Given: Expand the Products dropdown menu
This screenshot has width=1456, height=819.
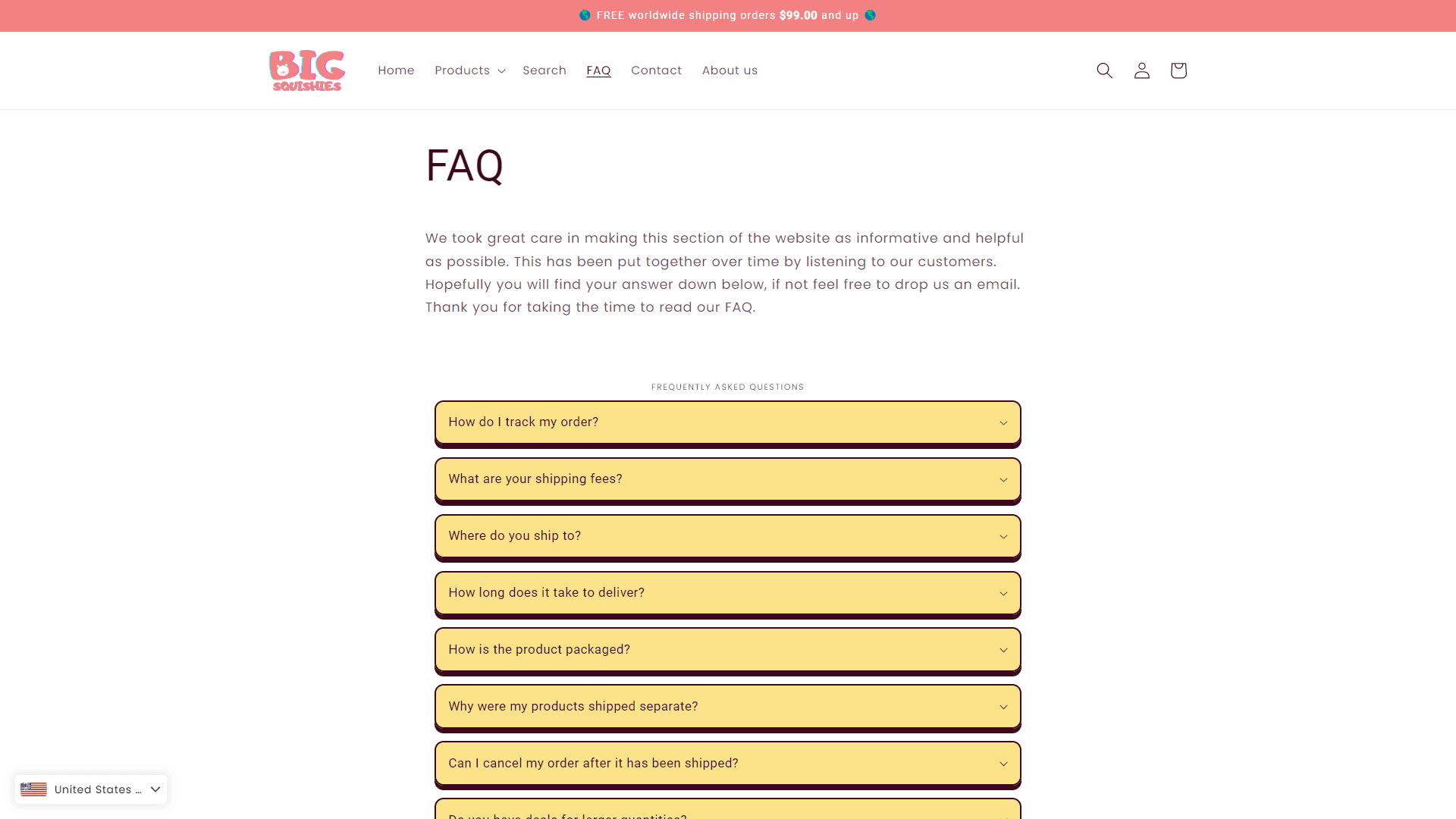Looking at the screenshot, I should (469, 71).
